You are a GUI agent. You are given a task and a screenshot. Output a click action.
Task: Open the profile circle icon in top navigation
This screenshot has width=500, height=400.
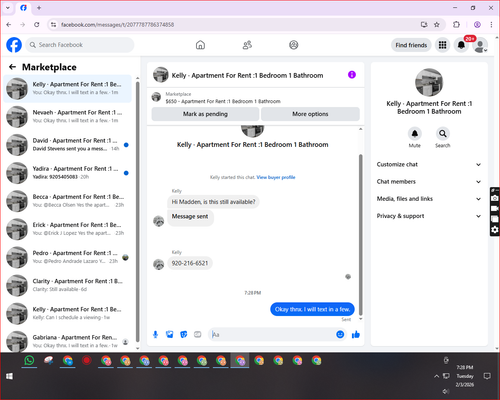coord(294,45)
